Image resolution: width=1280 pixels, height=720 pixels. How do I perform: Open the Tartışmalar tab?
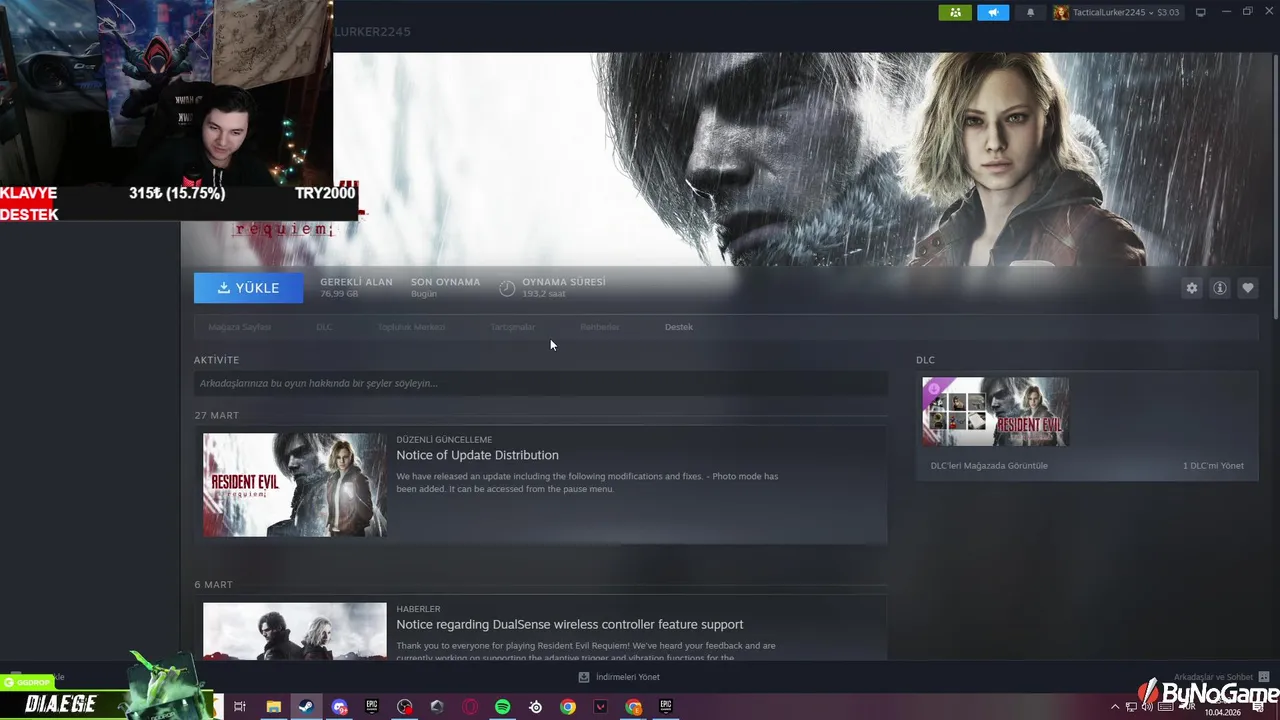click(x=513, y=327)
